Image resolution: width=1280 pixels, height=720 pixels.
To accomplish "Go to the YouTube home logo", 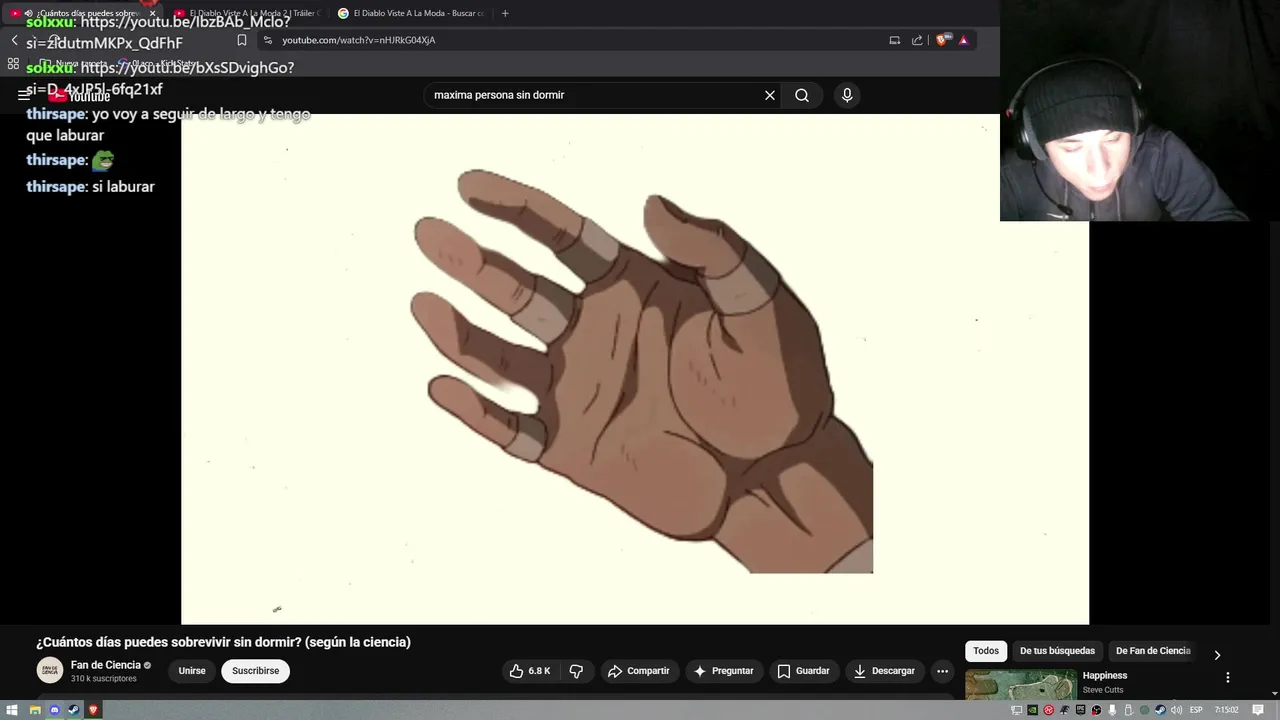I will coord(80,96).
